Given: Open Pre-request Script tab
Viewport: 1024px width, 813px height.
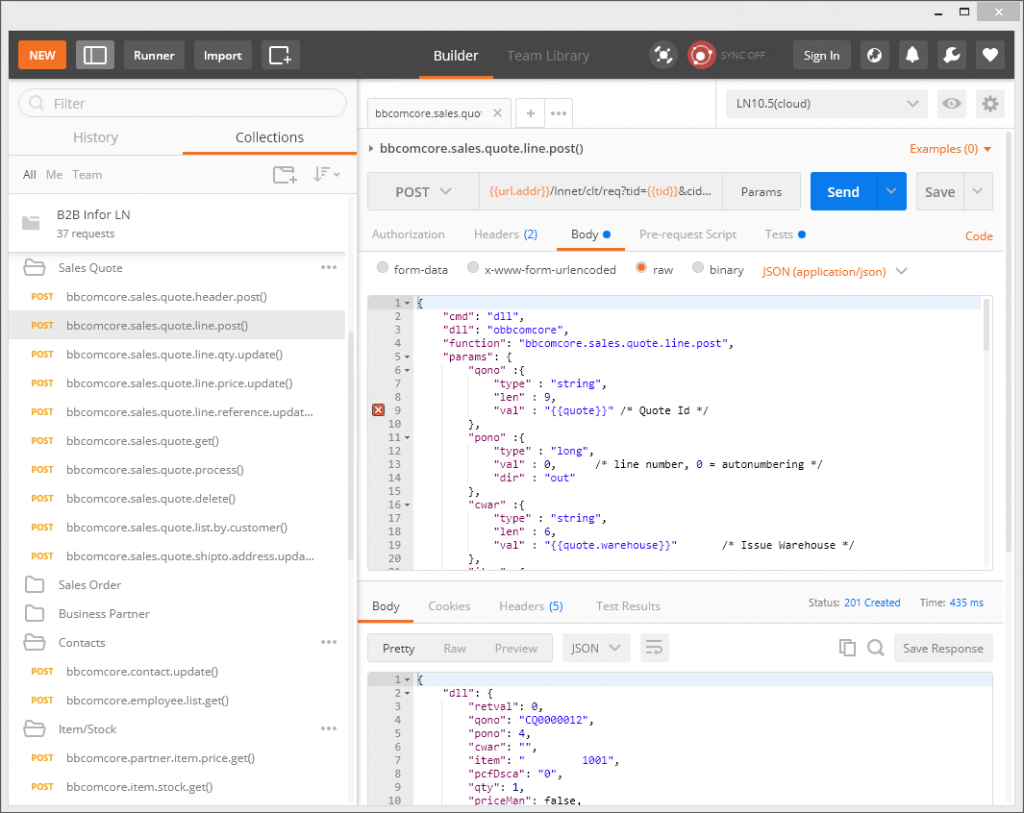Looking at the screenshot, I should [688, 234].
